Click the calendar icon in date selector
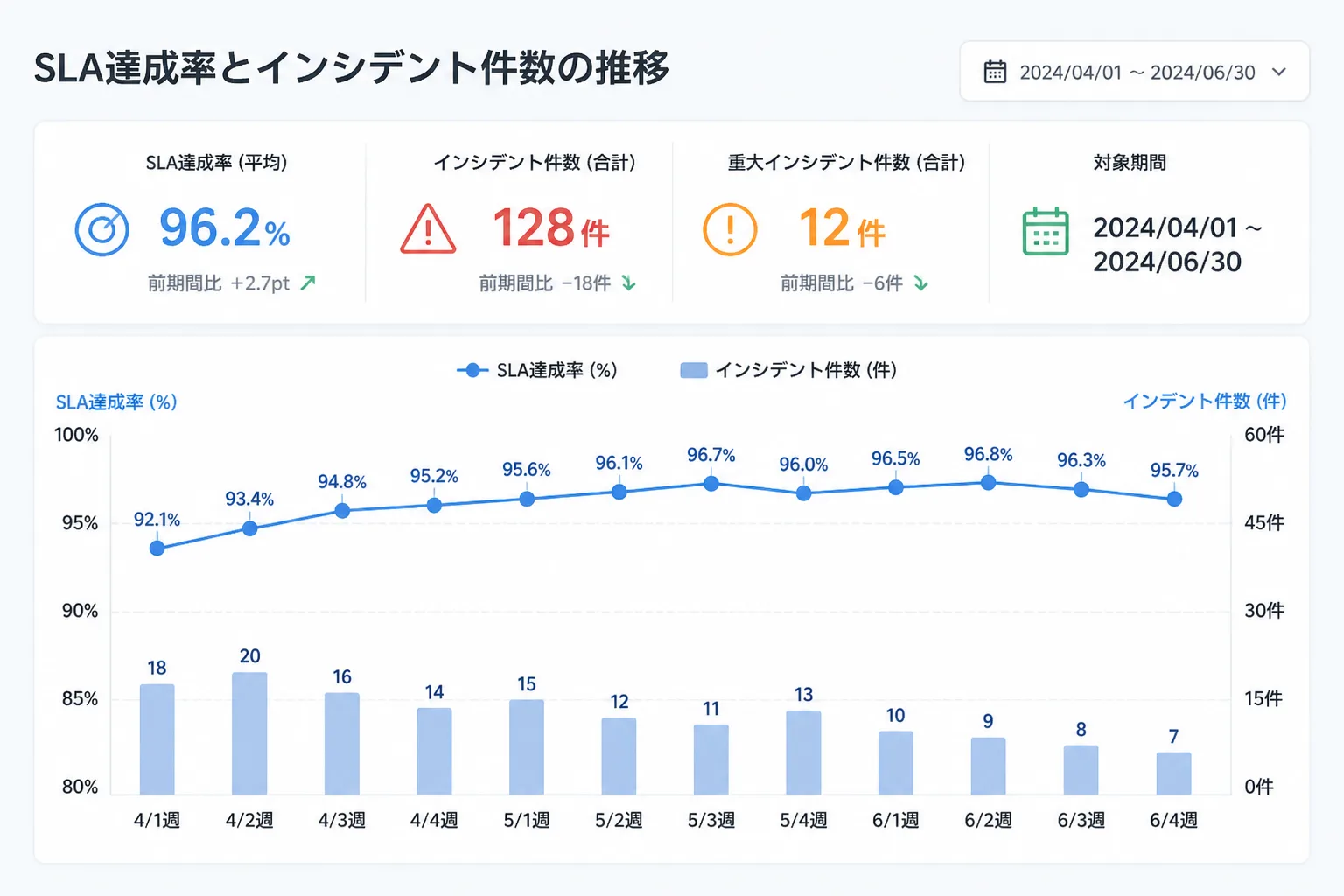Viewport: 1344px width, 896px height. 995,72
